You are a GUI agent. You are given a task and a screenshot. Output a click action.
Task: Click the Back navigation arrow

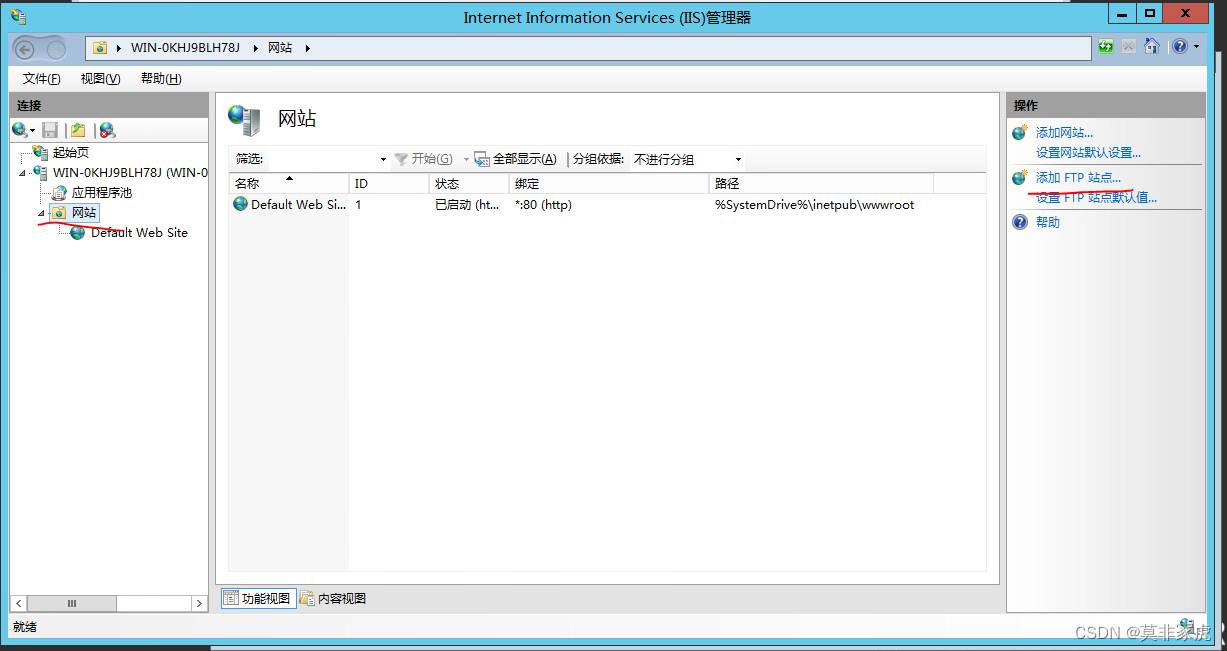(x=26, y=48)
